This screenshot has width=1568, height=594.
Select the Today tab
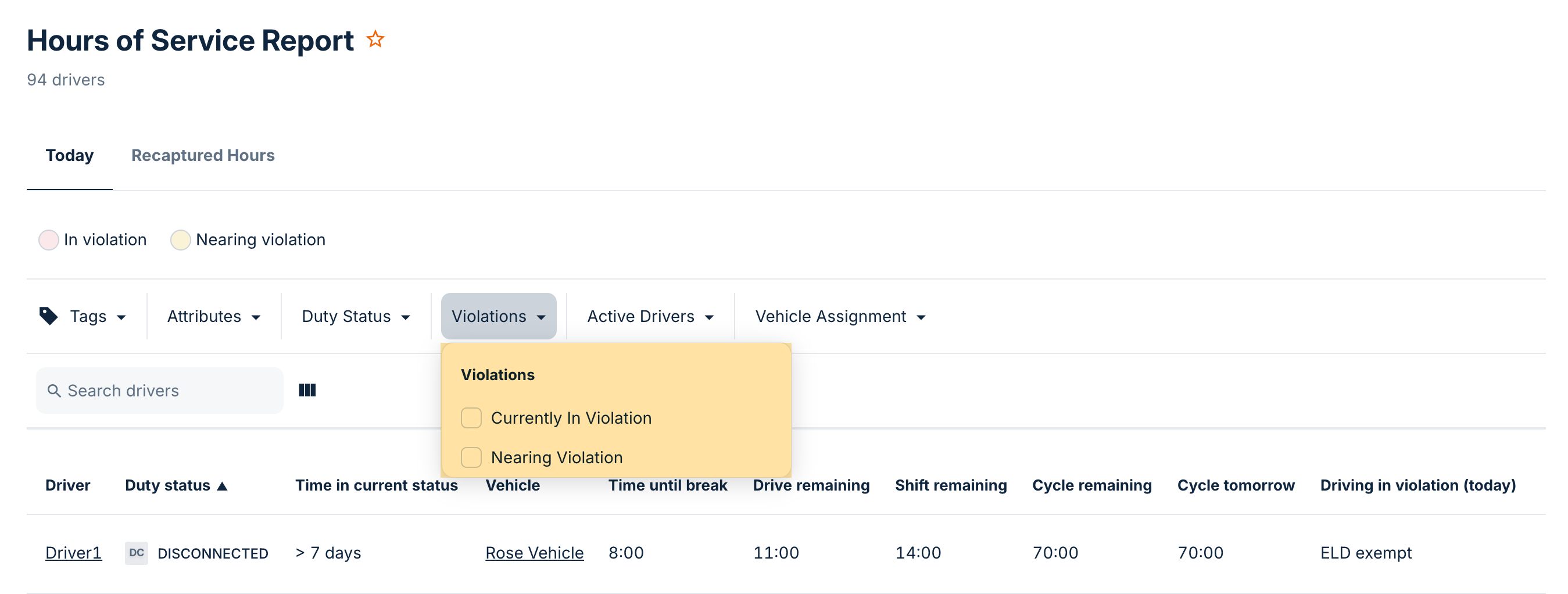point(69,156)
